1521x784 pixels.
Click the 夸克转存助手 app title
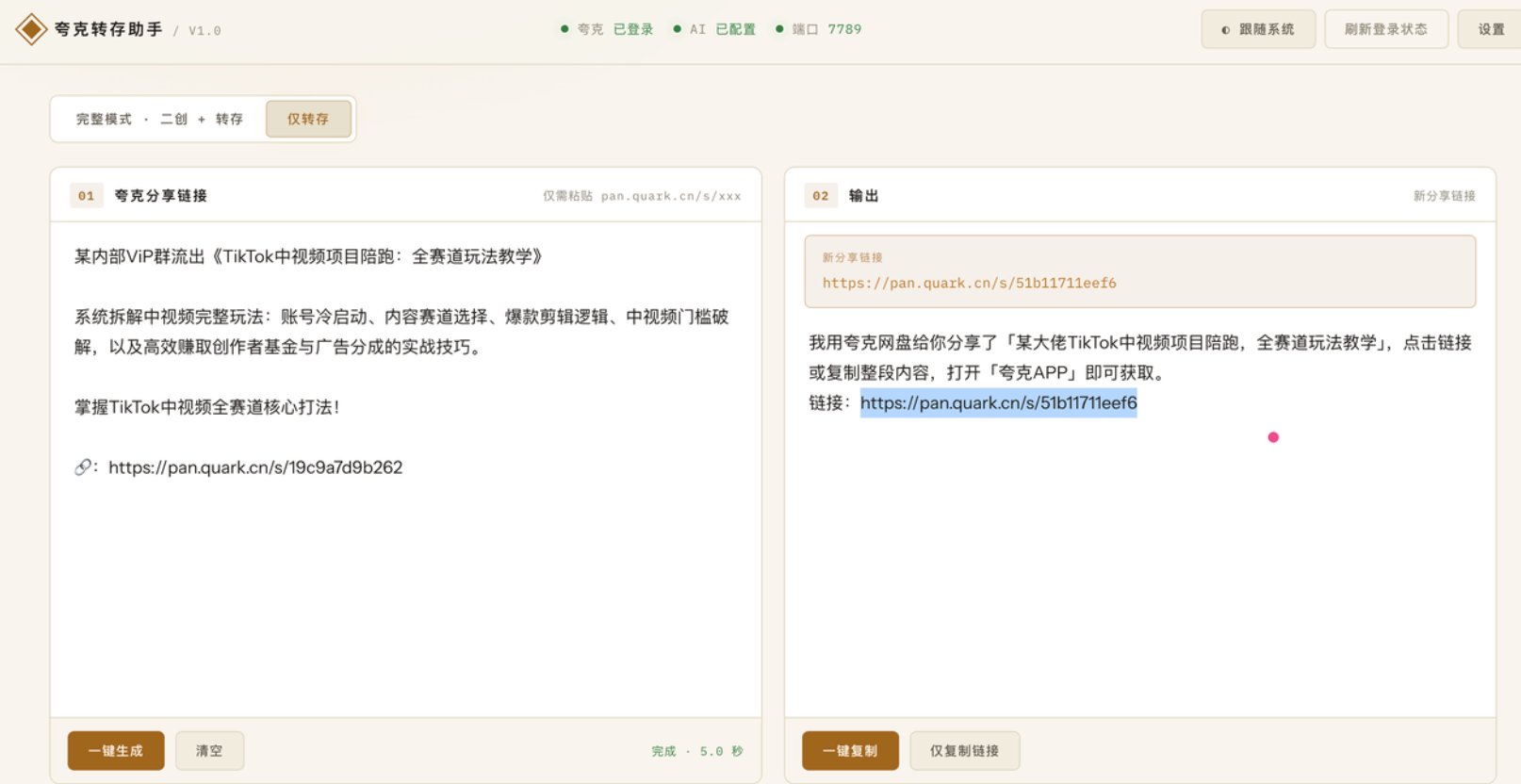[x=108, y=29]
